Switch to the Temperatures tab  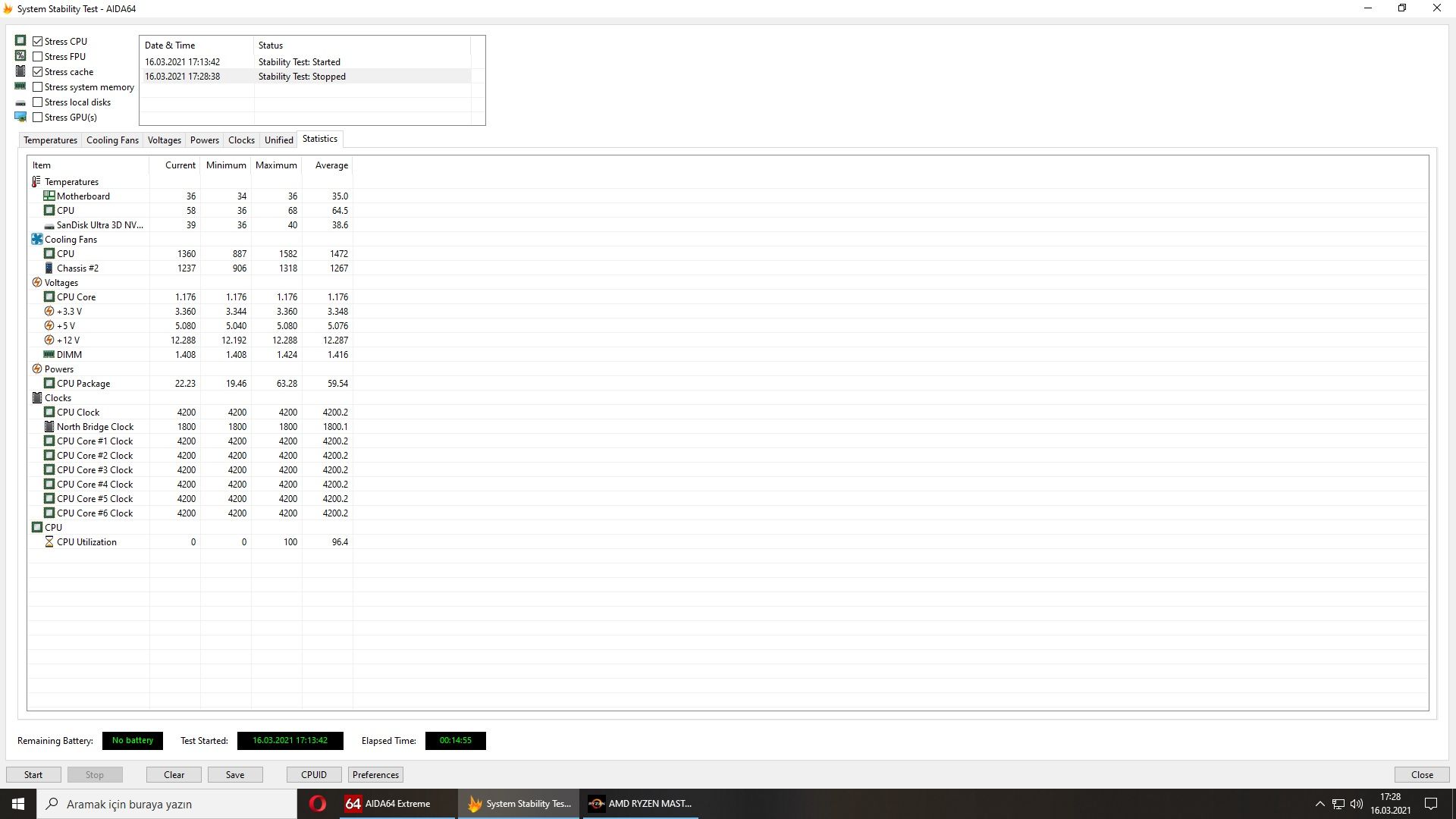click(x=50, y=140)
